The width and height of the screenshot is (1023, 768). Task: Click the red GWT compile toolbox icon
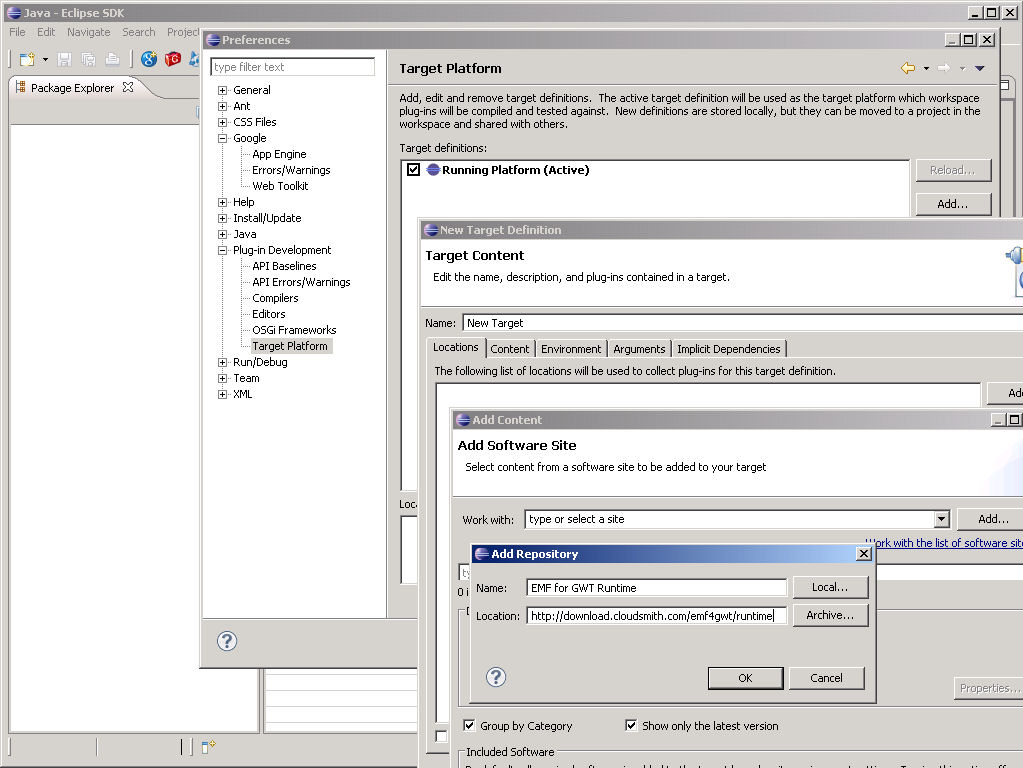(x=173, y=59)
